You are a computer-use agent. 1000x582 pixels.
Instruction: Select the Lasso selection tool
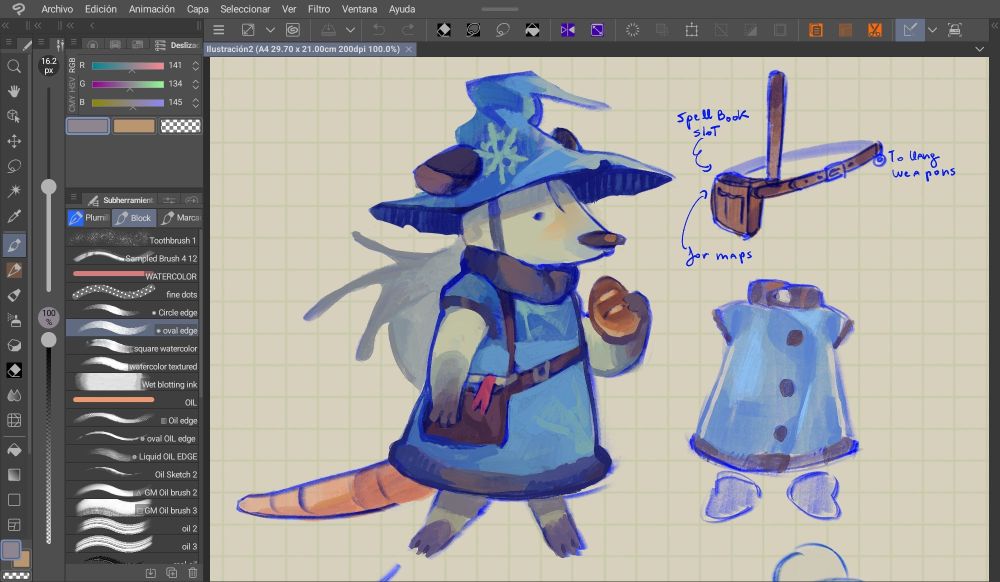(13, 166)
